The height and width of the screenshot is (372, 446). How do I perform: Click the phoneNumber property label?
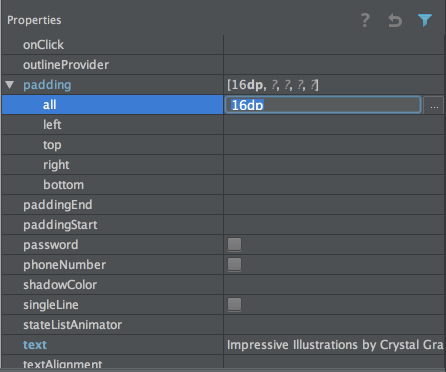pos(64,265)
